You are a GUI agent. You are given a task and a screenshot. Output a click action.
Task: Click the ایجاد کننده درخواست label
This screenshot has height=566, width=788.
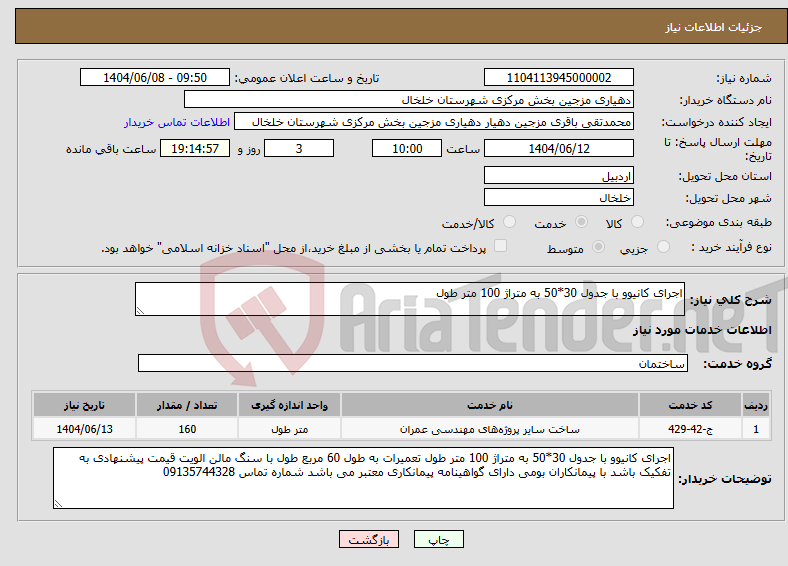(x=716, y=122)
